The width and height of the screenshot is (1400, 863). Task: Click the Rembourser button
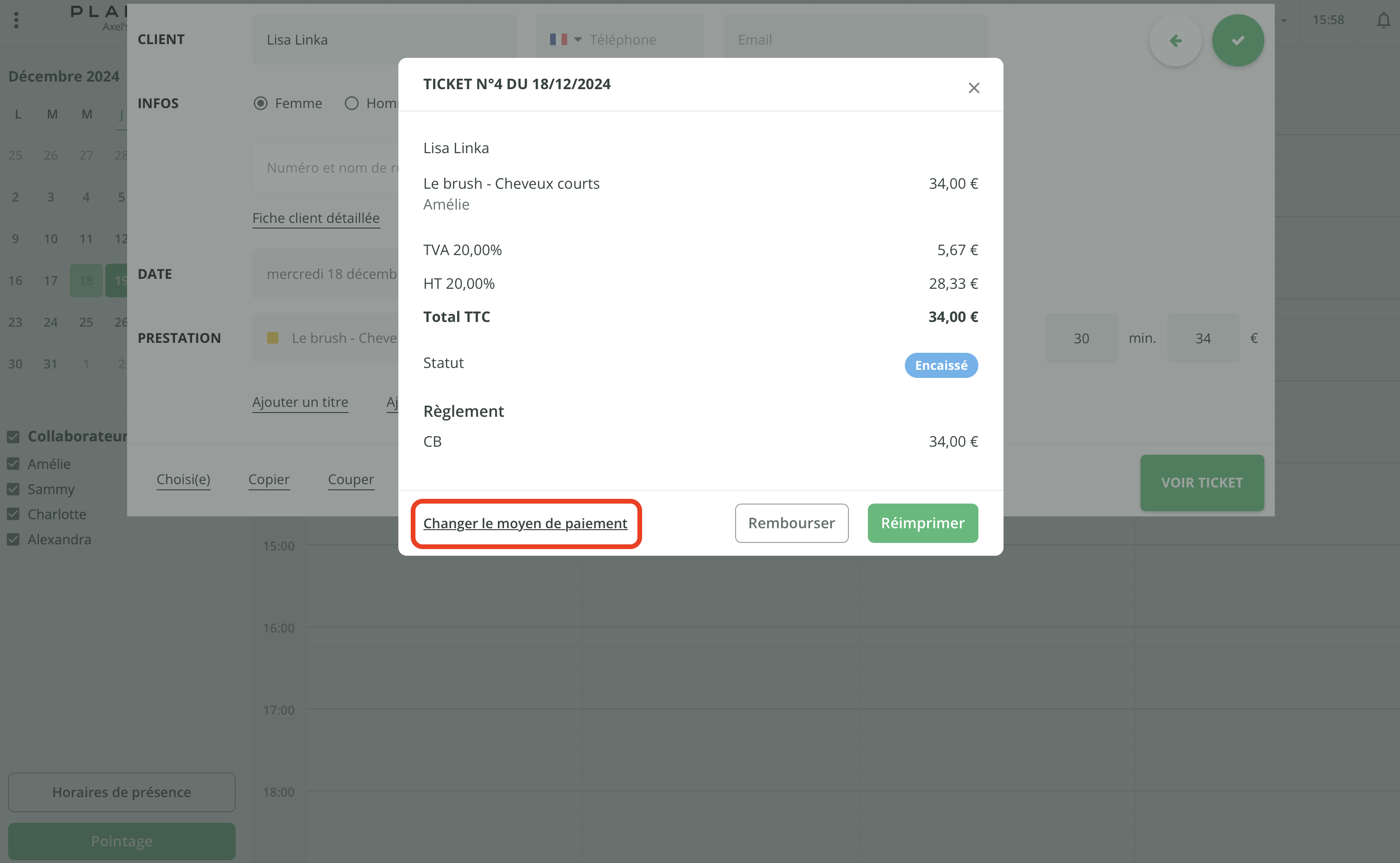(791, 523)
